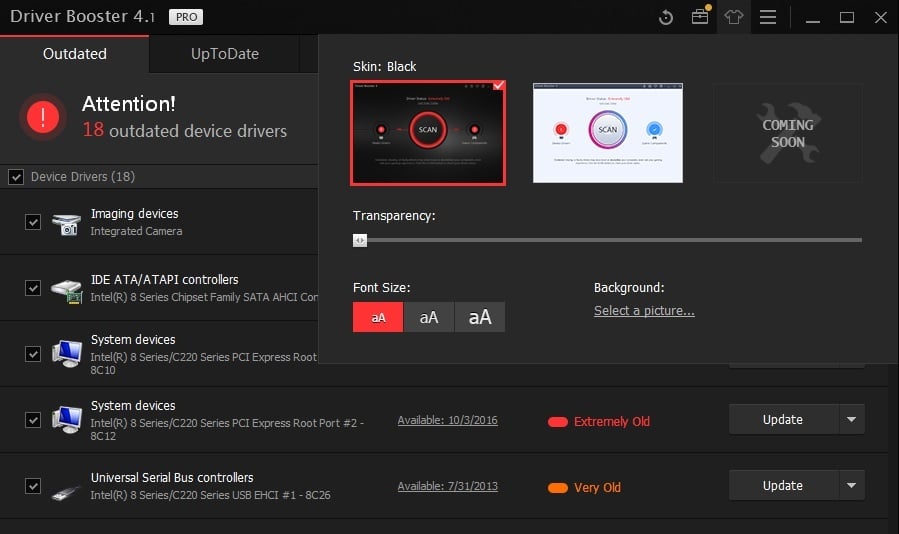Choose the white skin thumbnail

pos(608,133)
